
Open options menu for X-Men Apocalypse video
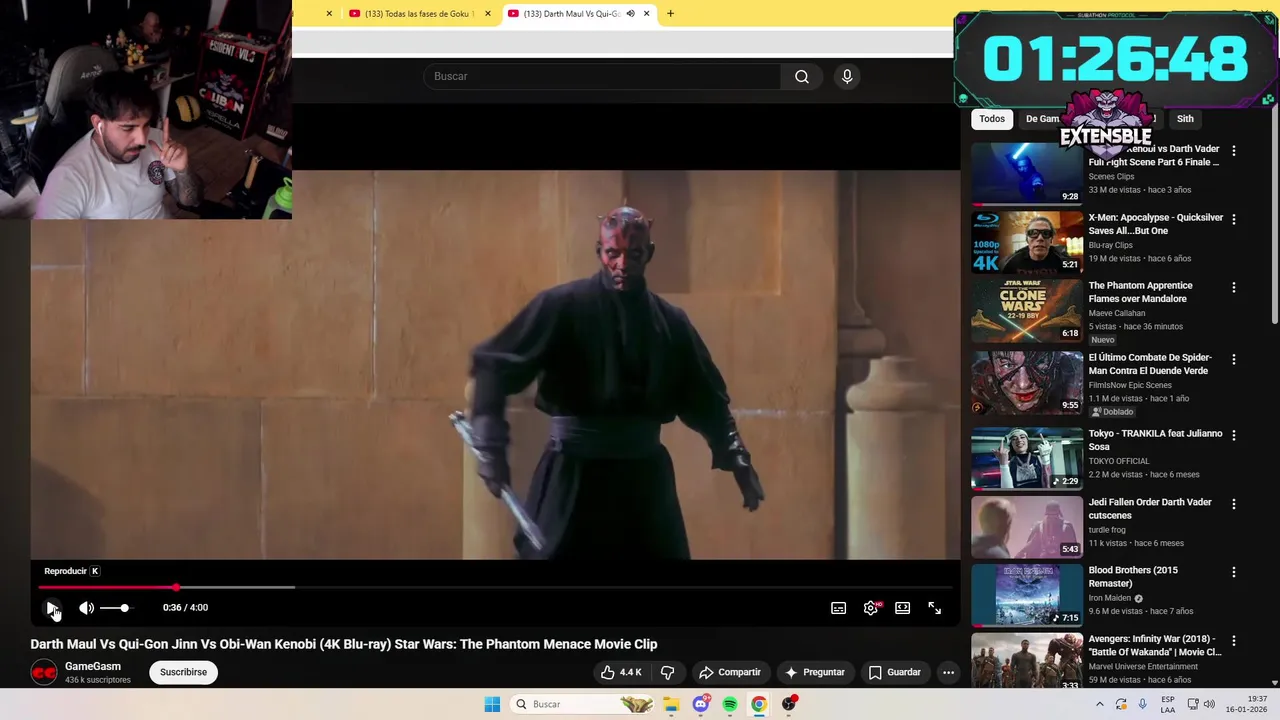[x=1233, y=219]
